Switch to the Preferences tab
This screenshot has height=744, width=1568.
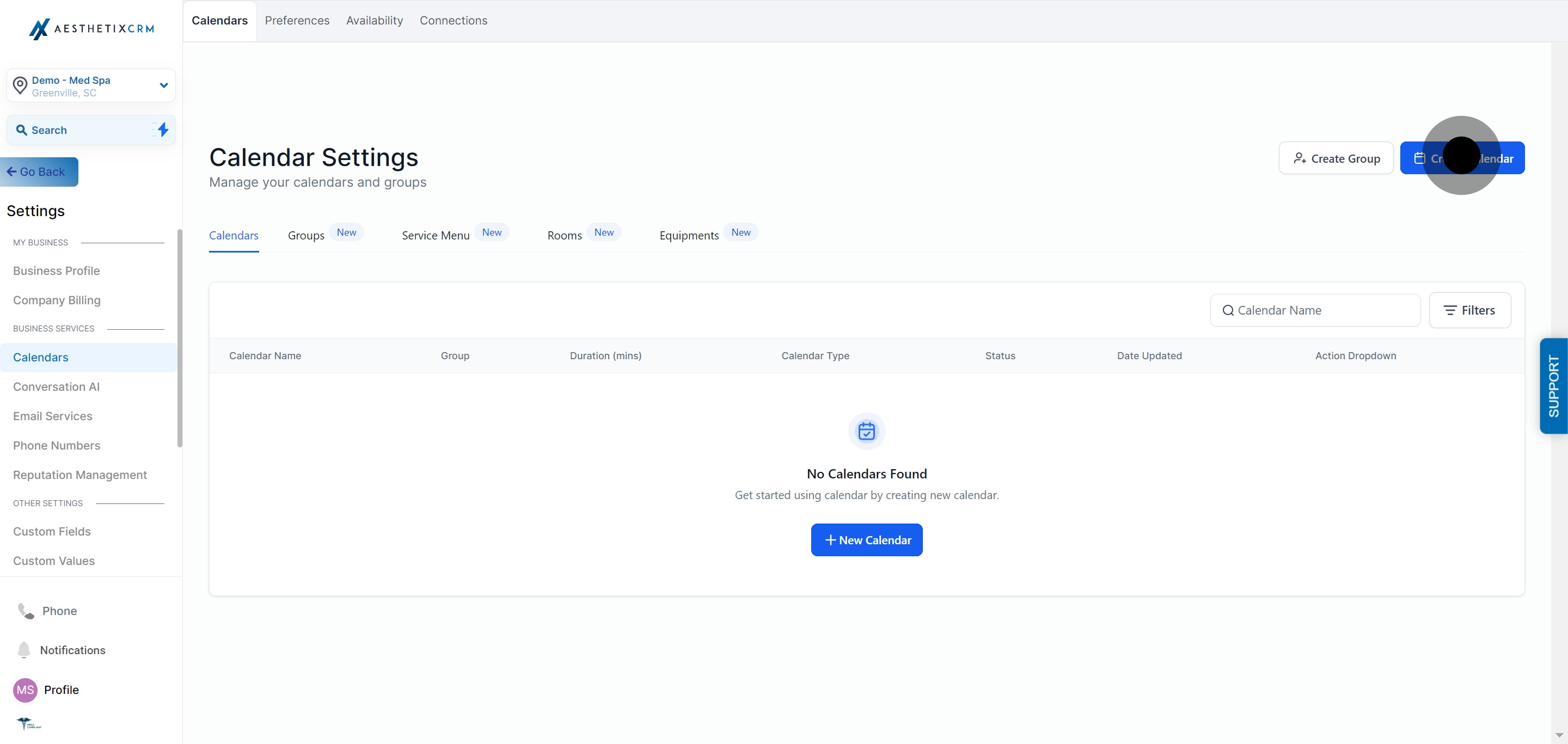coord(297,20)
